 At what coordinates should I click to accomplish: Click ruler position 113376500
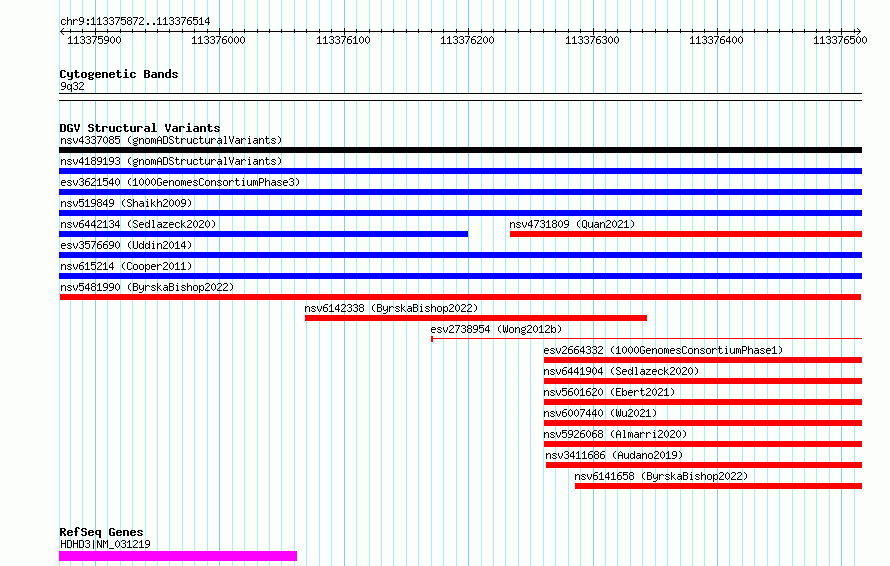point(841,40)
